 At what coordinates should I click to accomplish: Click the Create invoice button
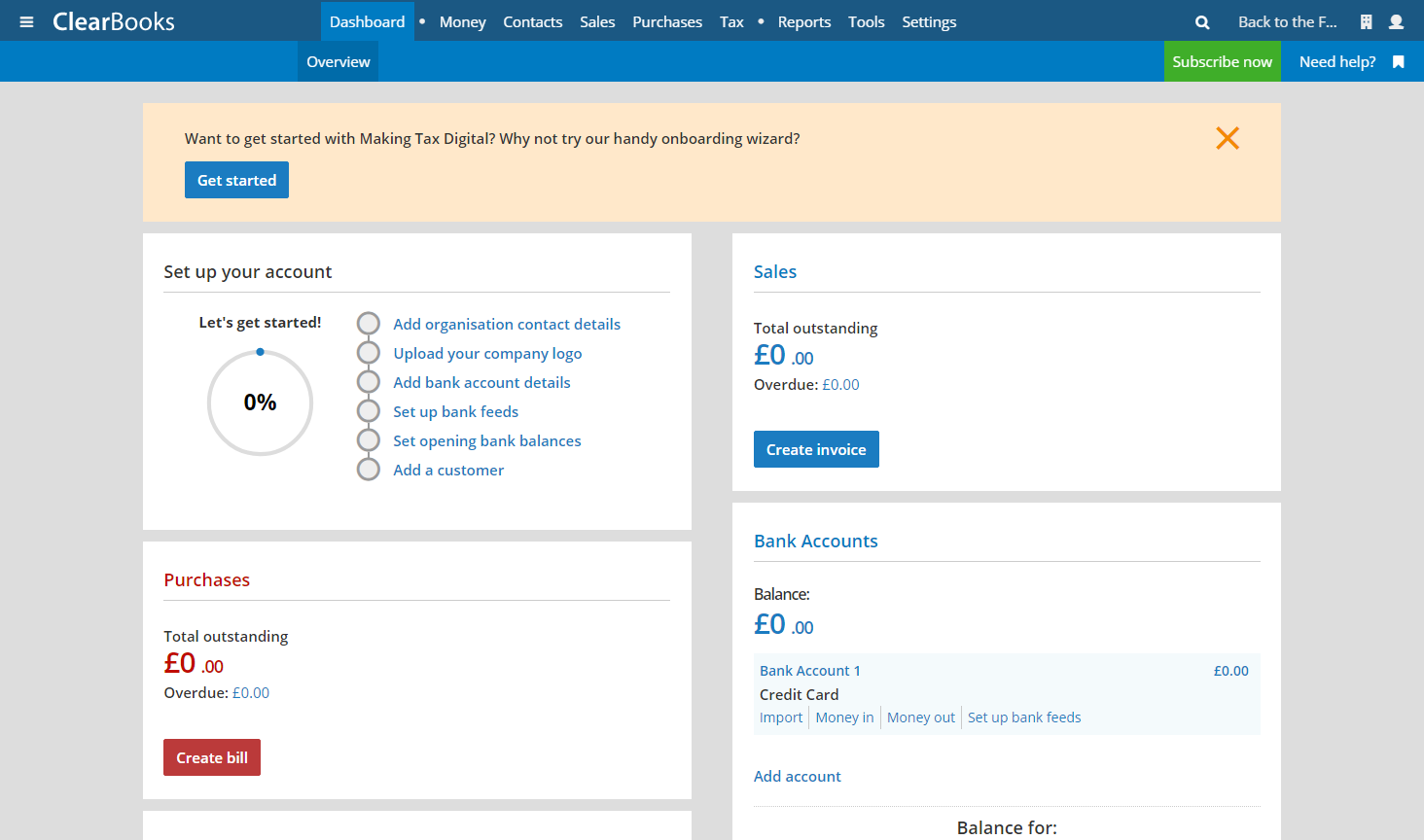[816, 449]
